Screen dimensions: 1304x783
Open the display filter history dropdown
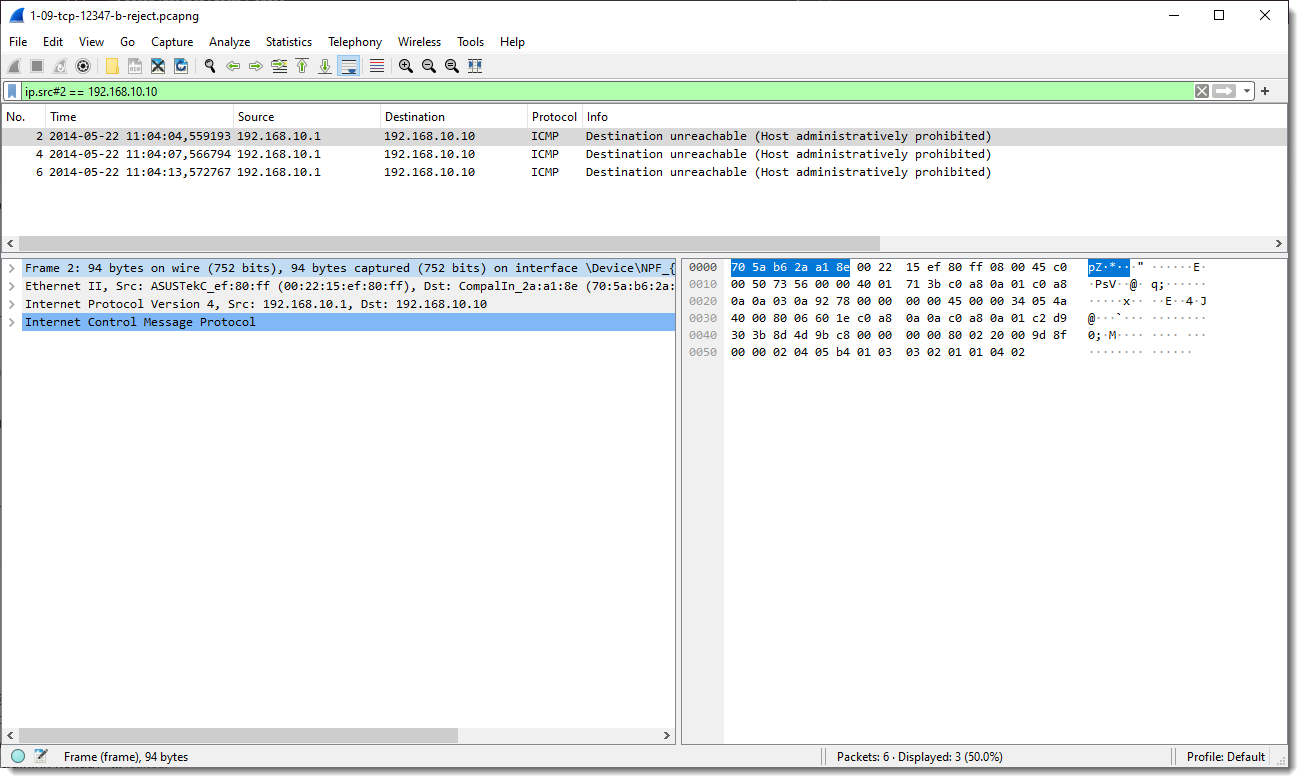(x=1248, y=91)
